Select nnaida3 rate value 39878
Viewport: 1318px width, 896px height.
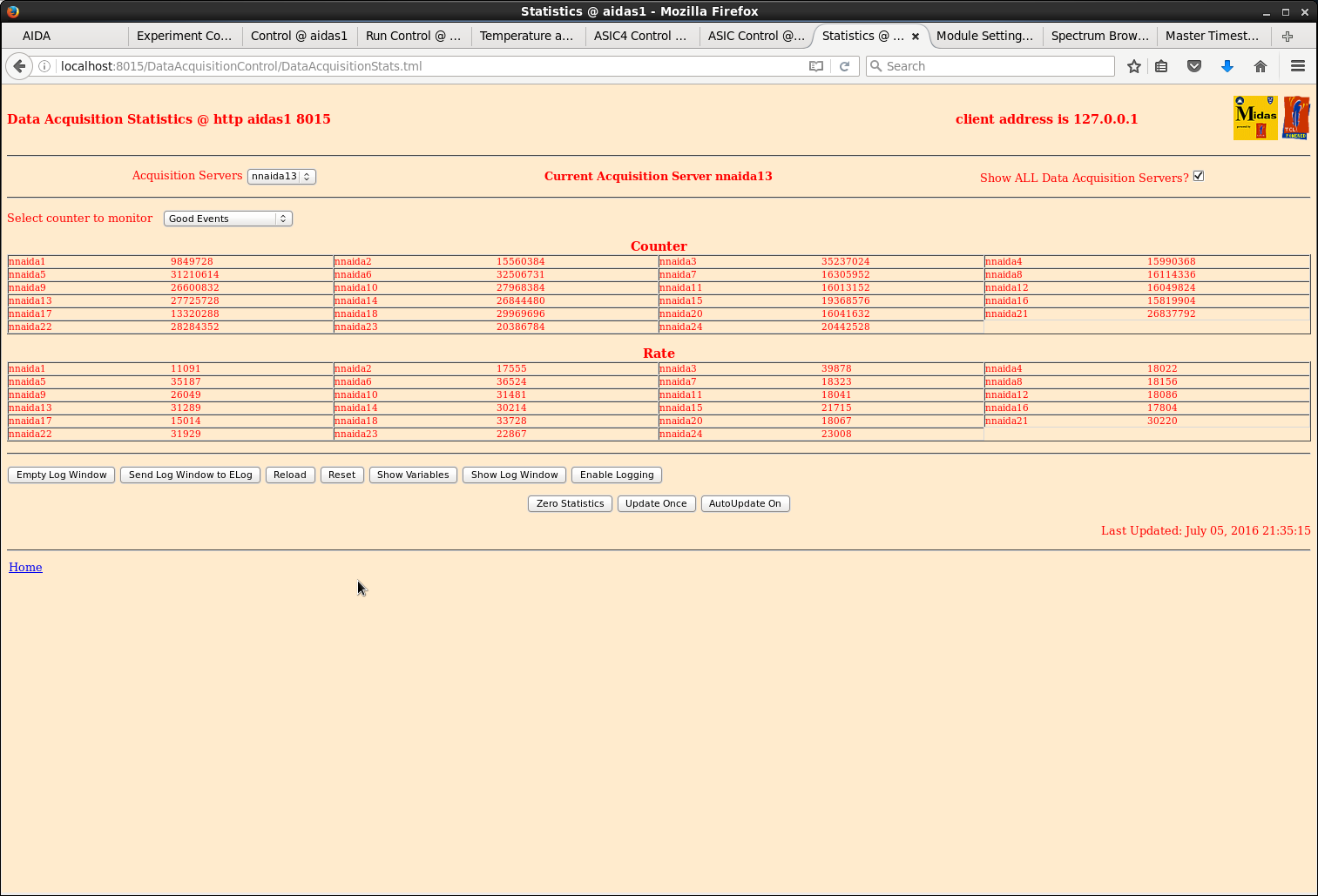(836, 368)
